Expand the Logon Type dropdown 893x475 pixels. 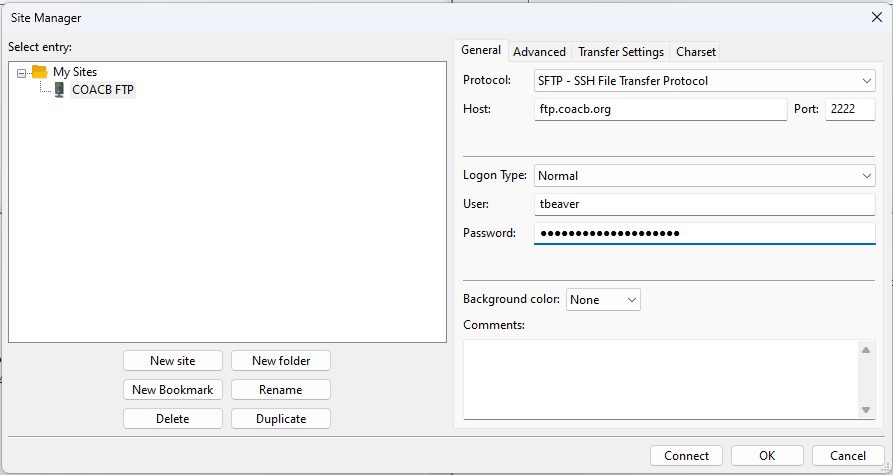tap(705, 176)
